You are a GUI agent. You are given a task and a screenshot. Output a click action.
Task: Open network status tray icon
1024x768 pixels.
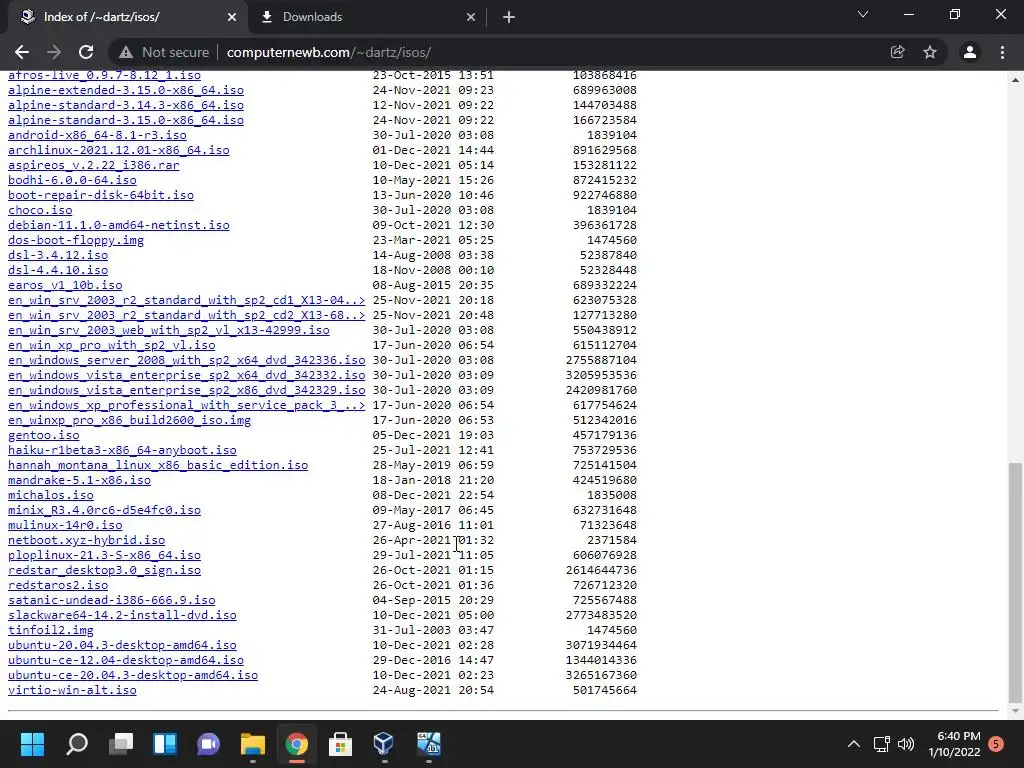coord(882,744)
